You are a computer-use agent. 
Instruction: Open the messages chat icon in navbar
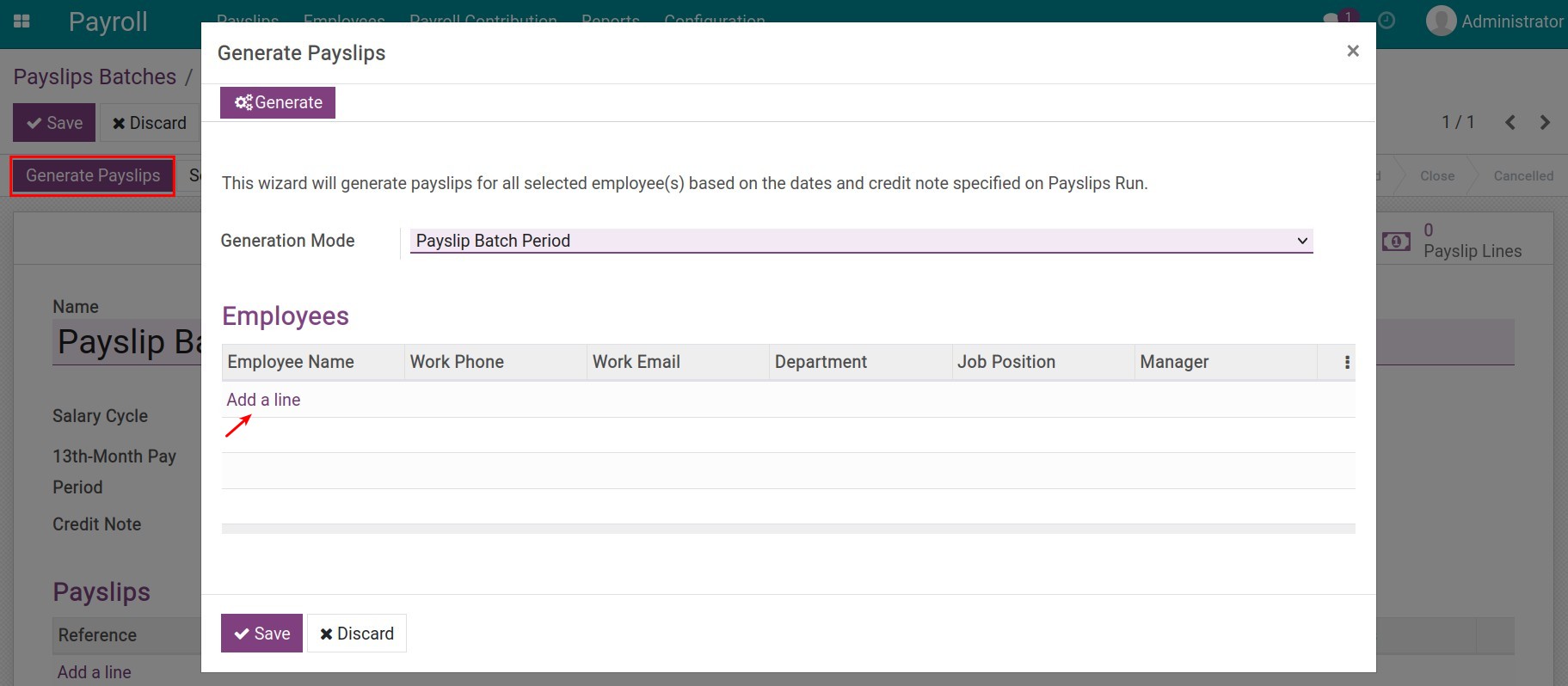pyautogui.click(x=1331, y=19)
